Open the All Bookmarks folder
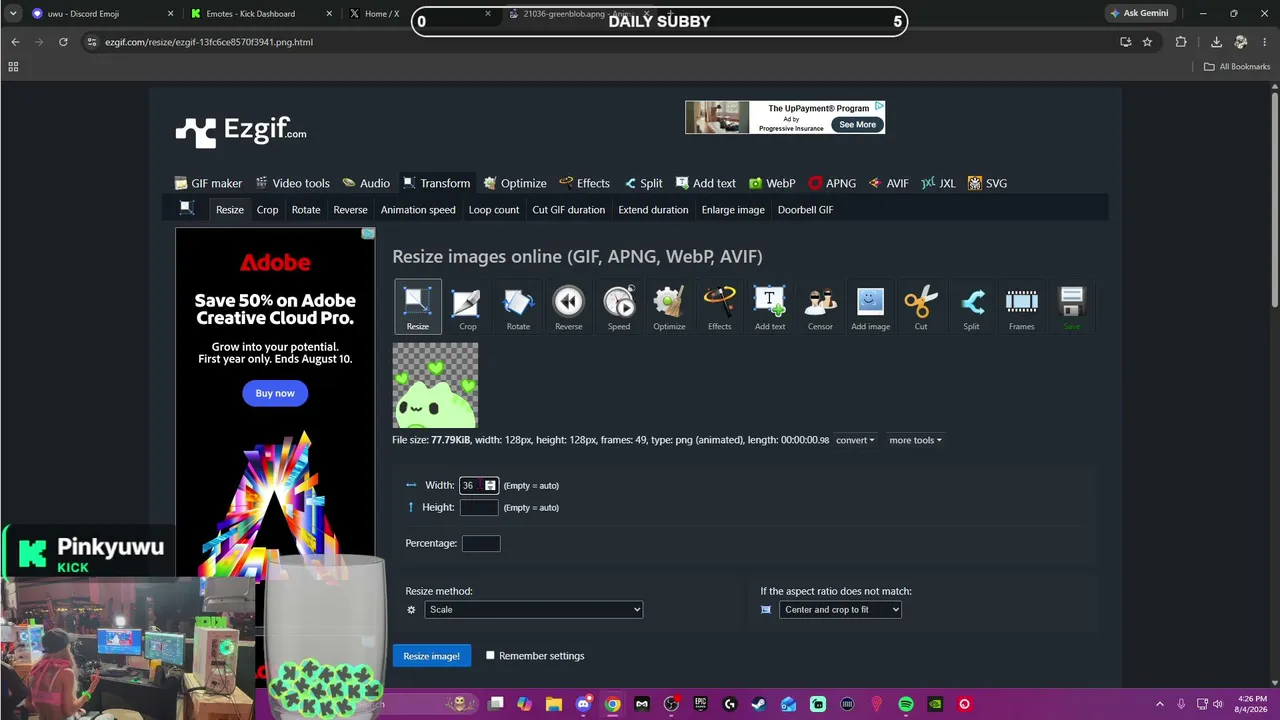 [x=1237, y=67]
